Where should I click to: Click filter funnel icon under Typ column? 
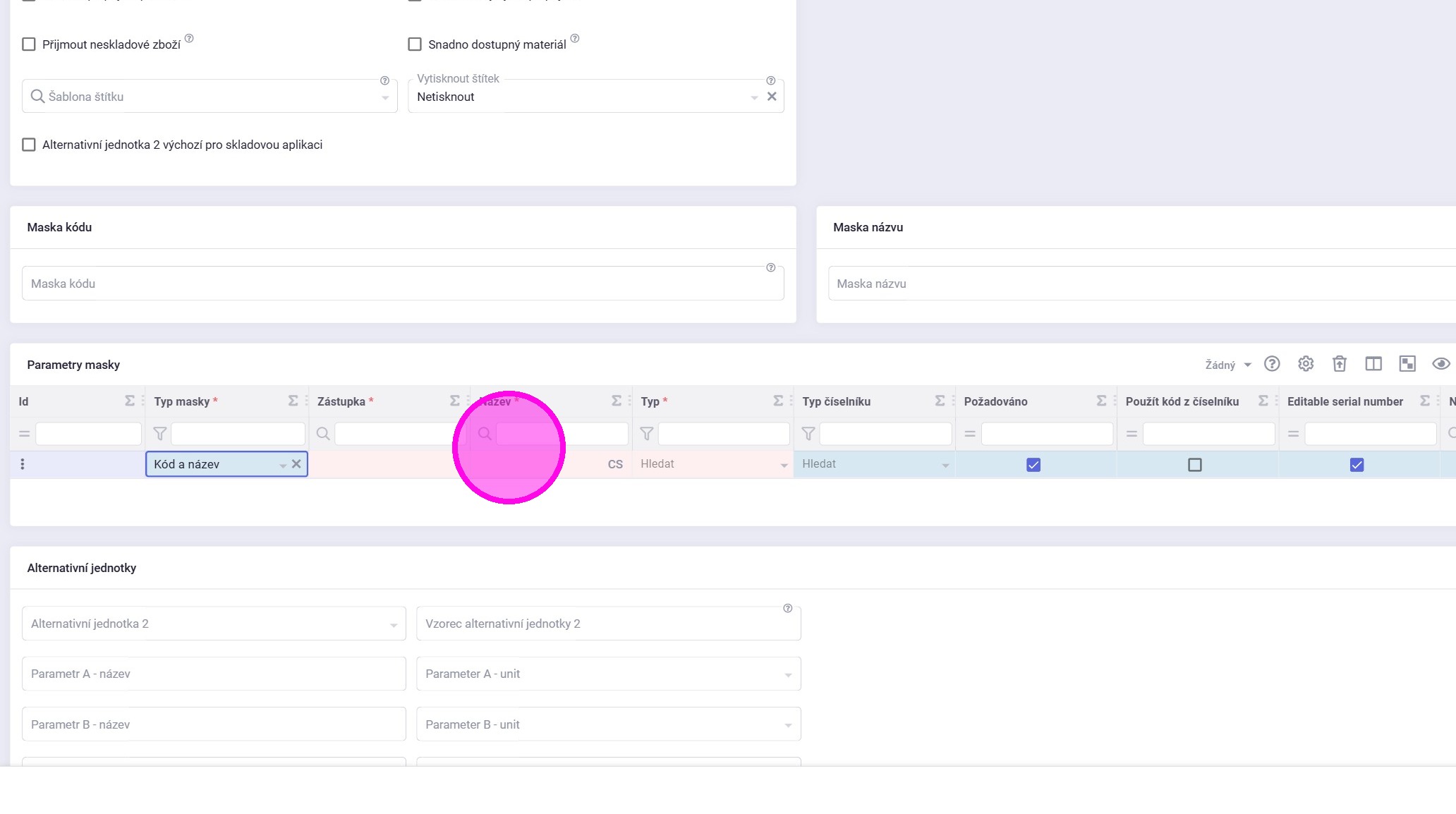(646, 434)
